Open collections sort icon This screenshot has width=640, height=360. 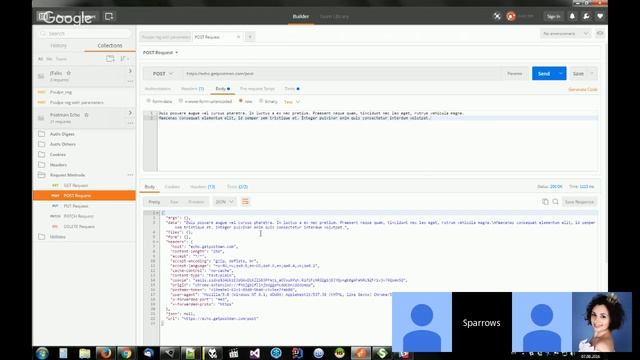click(124, 59)
